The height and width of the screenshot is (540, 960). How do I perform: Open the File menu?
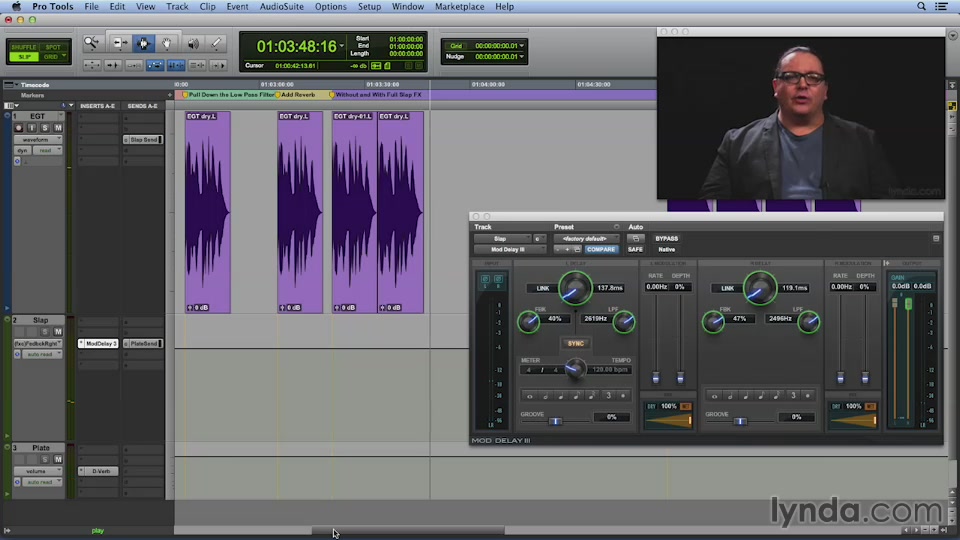click(91, 6)
